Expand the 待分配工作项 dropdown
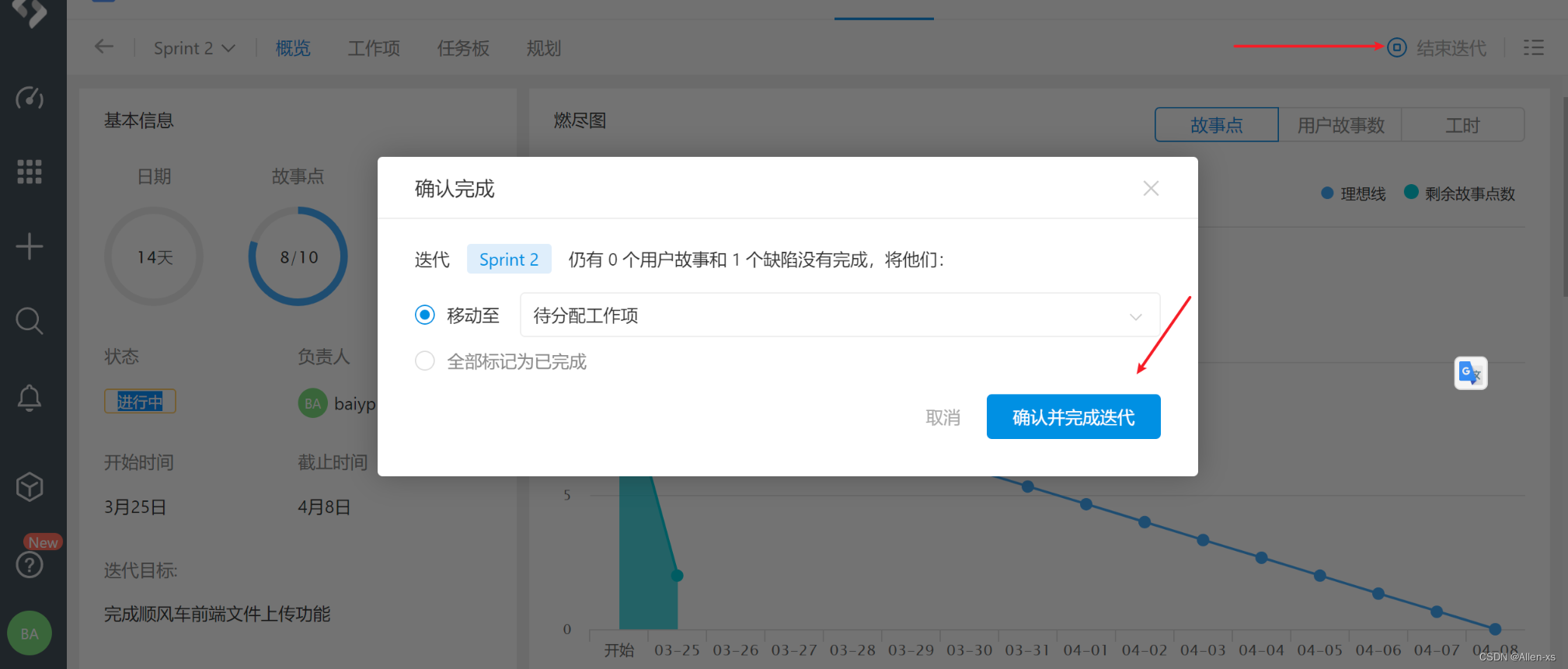The width and height of the screenshot is (1568, 669). coord(840,315)
